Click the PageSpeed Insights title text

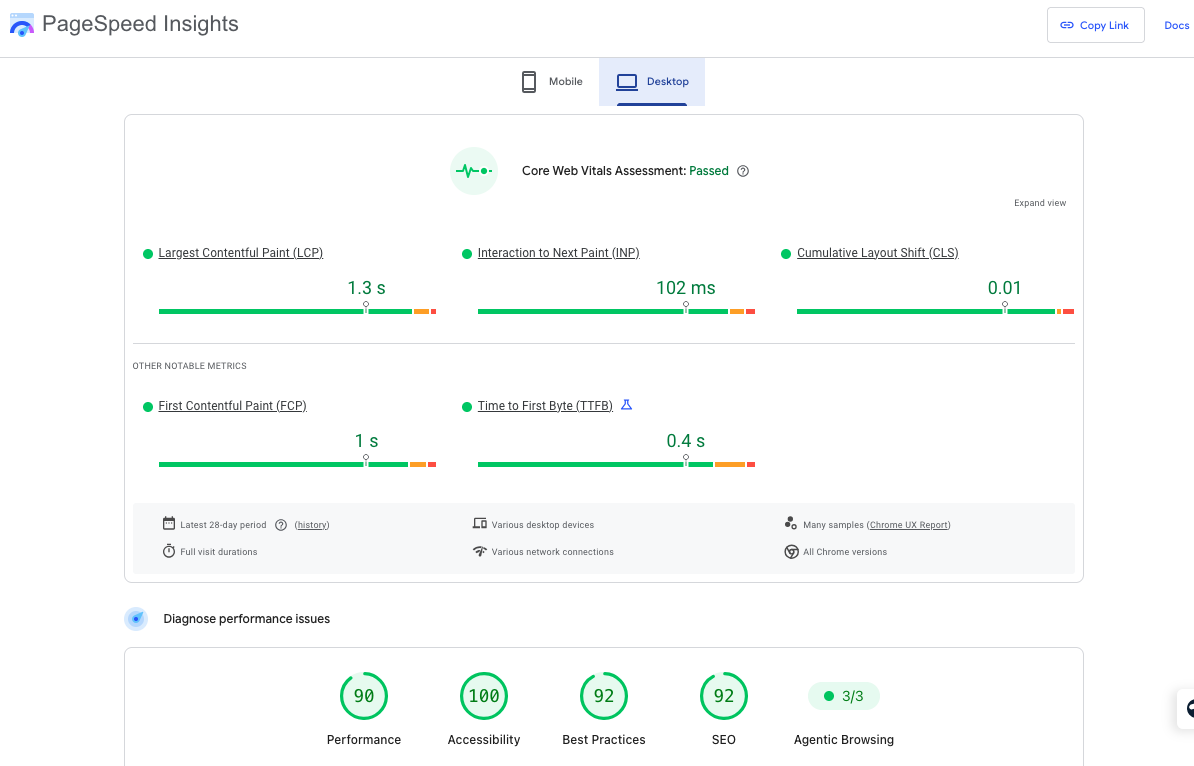[x=140, y=24]
